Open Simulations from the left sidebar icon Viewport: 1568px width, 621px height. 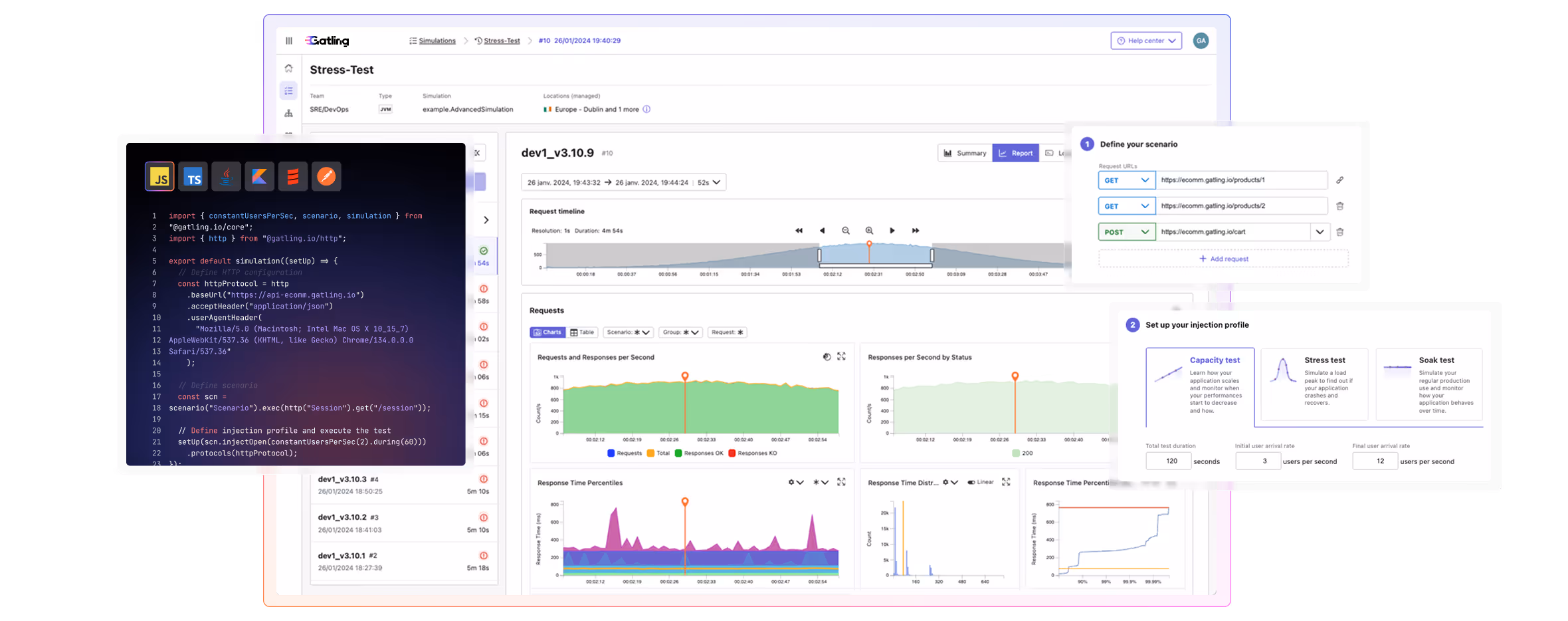pos(289,91)
